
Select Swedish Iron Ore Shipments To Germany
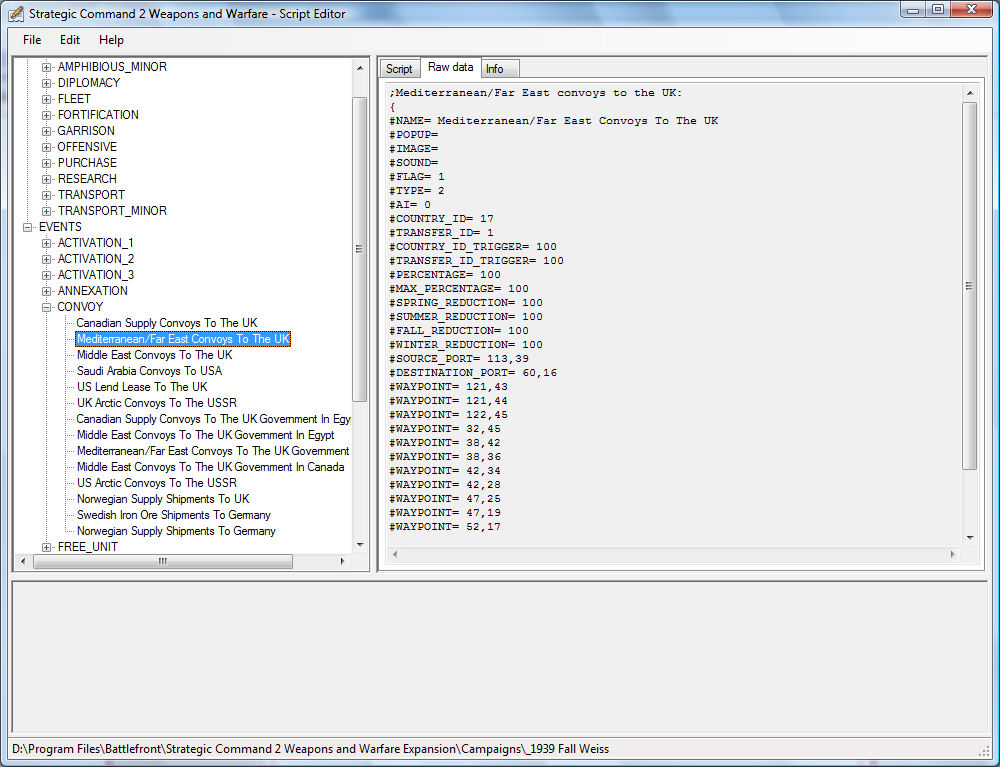coord(173,515)
